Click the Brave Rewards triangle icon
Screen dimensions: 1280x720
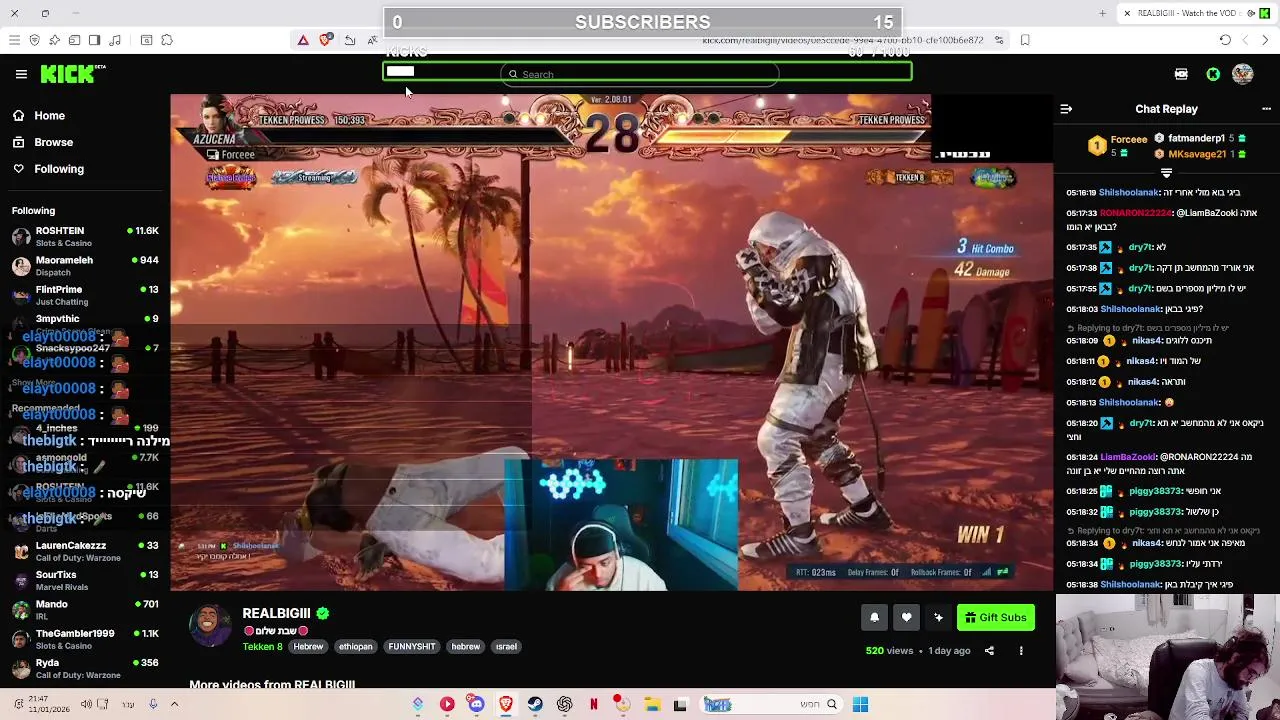(x=303, y=40)
